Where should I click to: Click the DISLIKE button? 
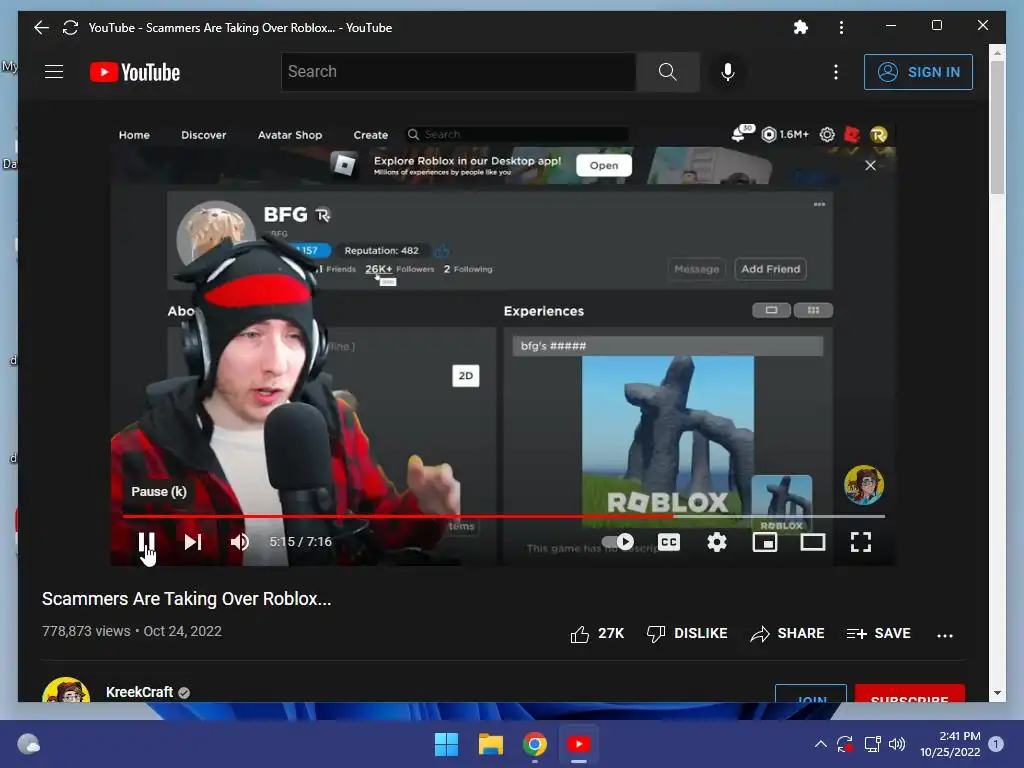687,633
